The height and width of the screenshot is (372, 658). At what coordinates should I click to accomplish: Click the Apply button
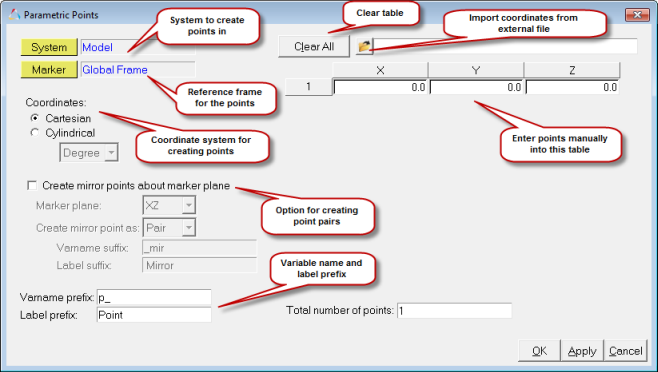point(582,351)
